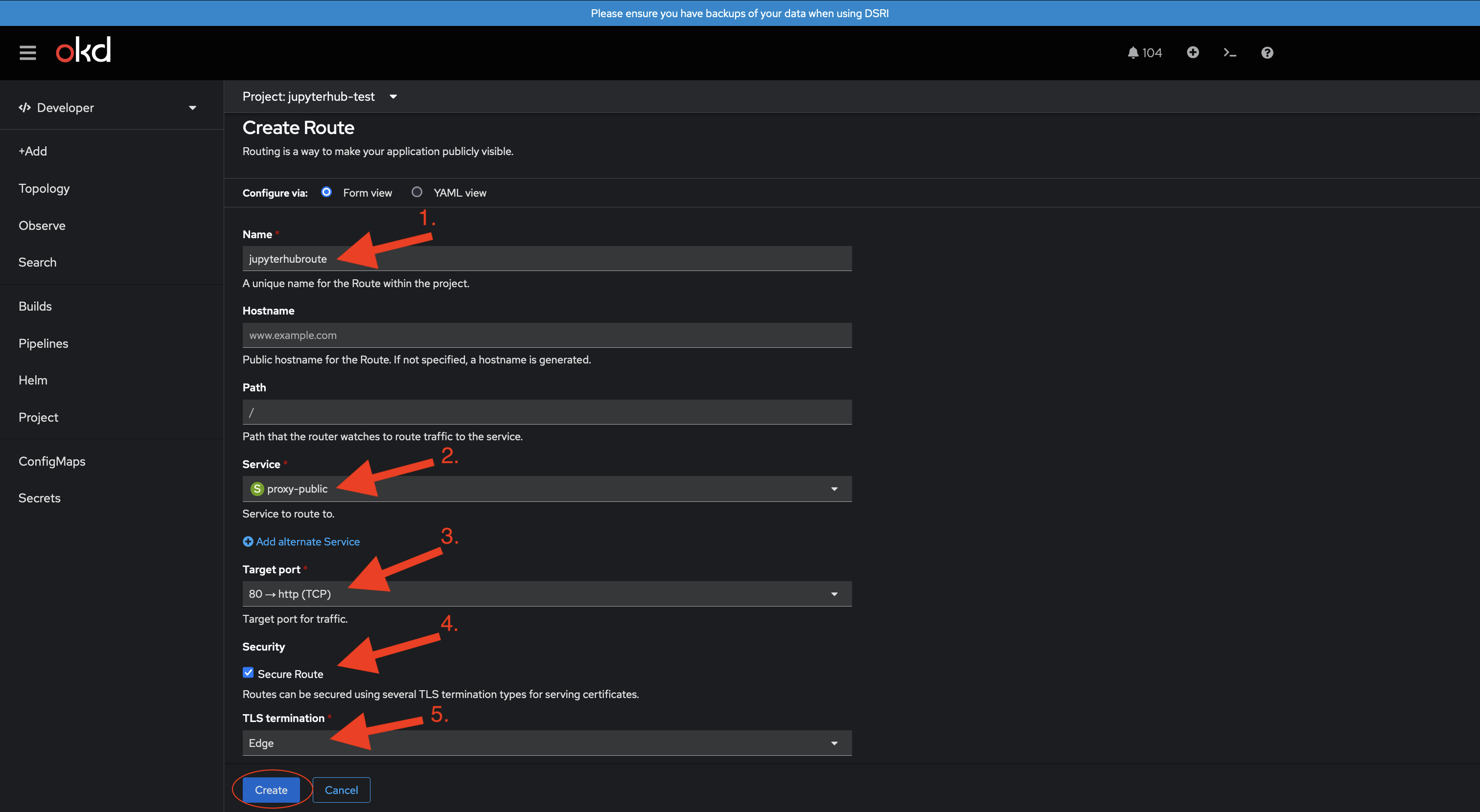
Task: Open Observe in sidebar
Action: 42,226
